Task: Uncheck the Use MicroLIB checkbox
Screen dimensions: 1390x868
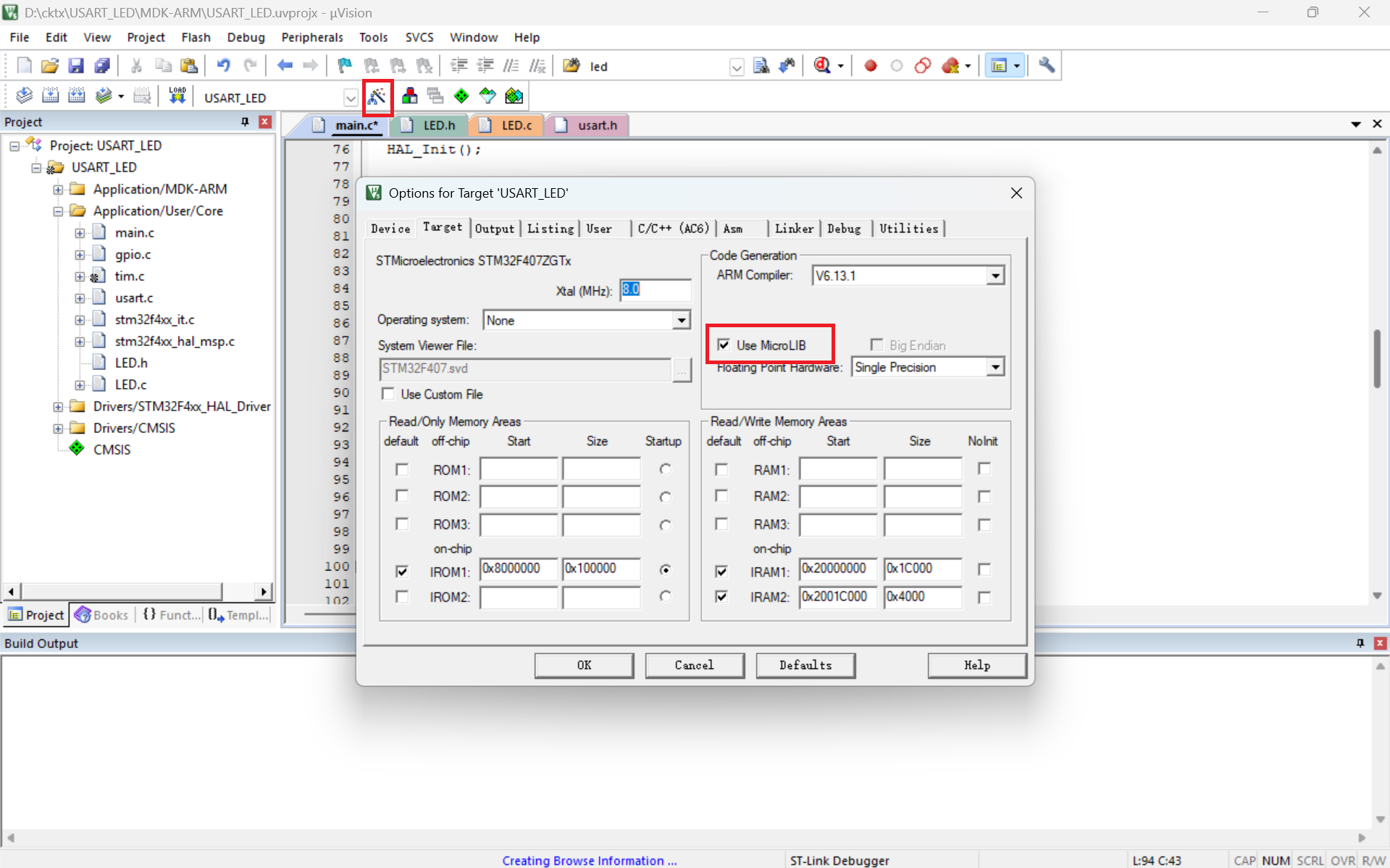Action: [723, 345]
